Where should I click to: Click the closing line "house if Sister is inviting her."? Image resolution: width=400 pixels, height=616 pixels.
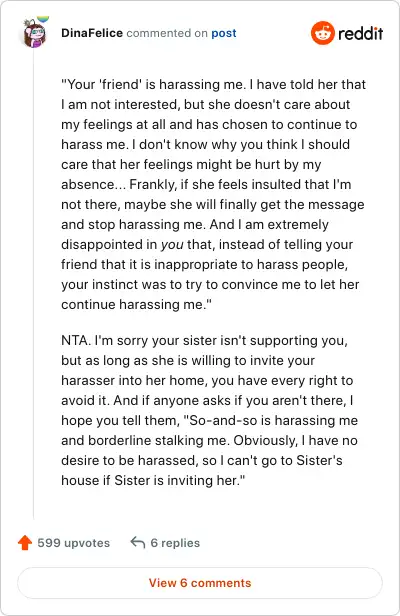(153, 480)
